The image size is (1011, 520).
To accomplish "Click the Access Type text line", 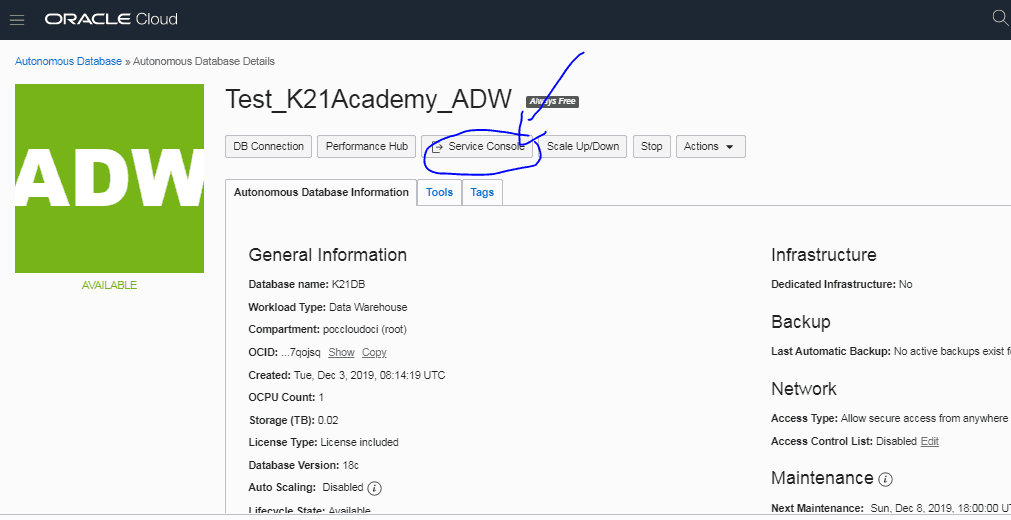I will pos(889,419).
